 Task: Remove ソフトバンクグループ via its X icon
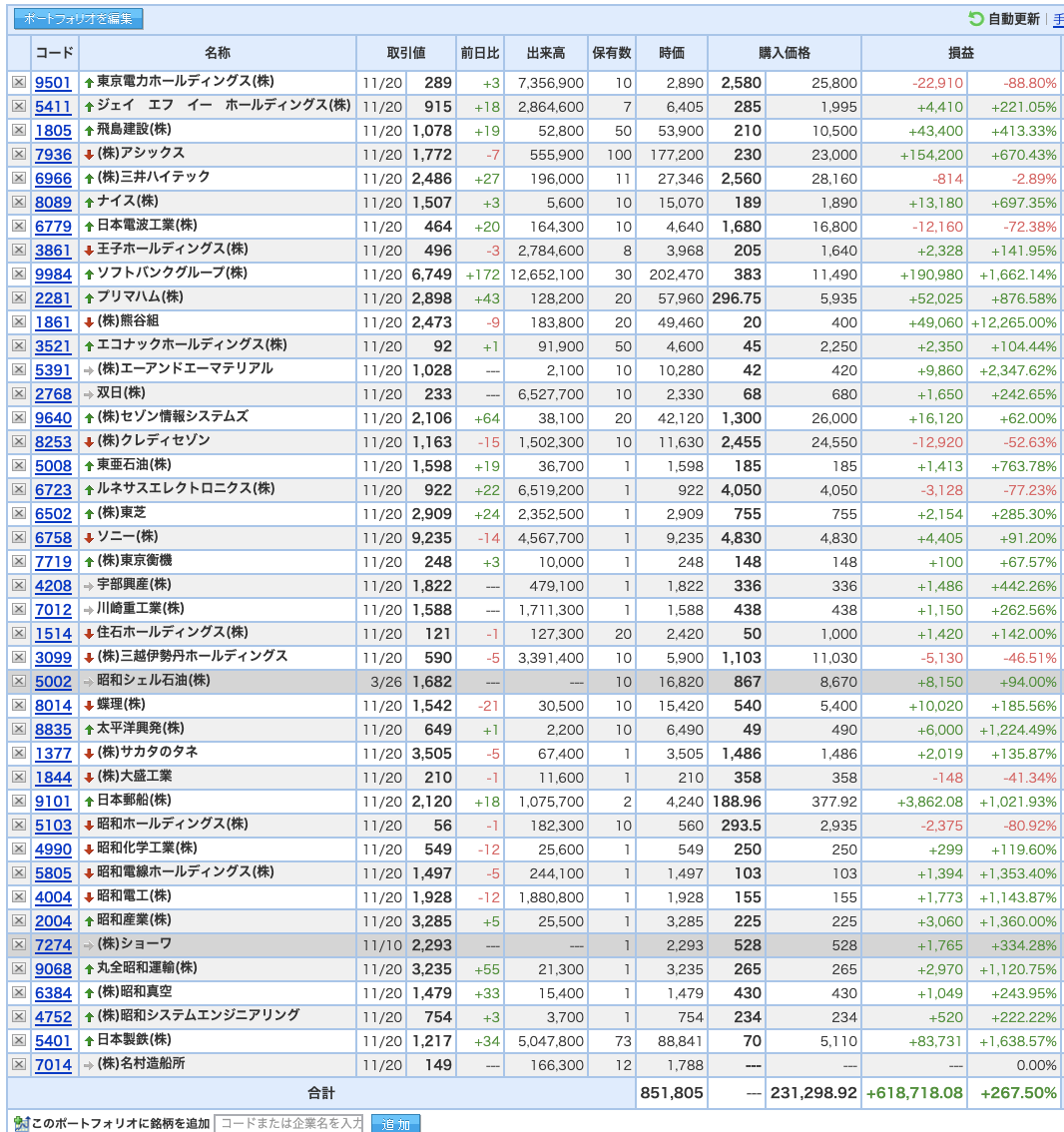click(19, 275)
